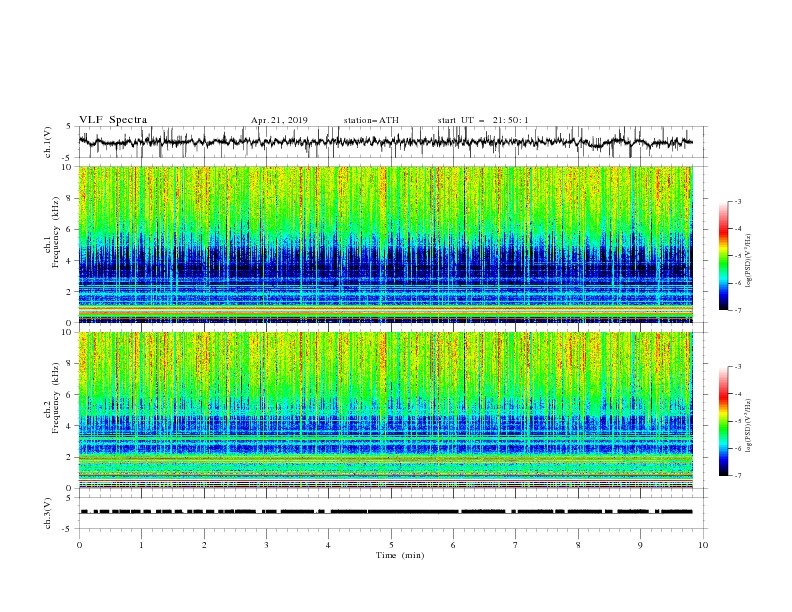Select the "start UT = 21:50:1" text
Image resolution: width=792 pixels, height=612 pixels.
(483, 120)
